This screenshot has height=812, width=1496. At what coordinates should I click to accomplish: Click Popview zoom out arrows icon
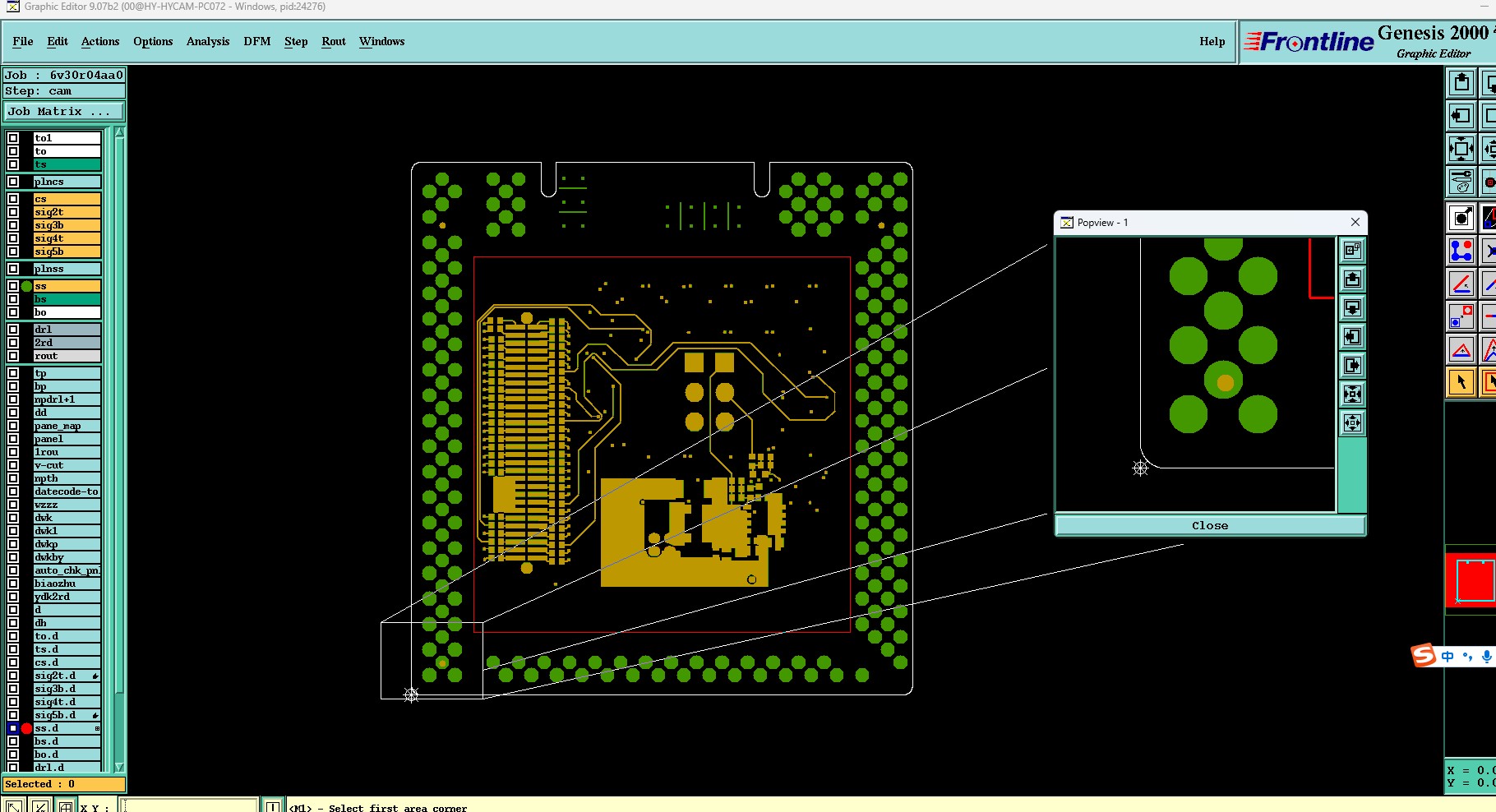coord(1352,423)
